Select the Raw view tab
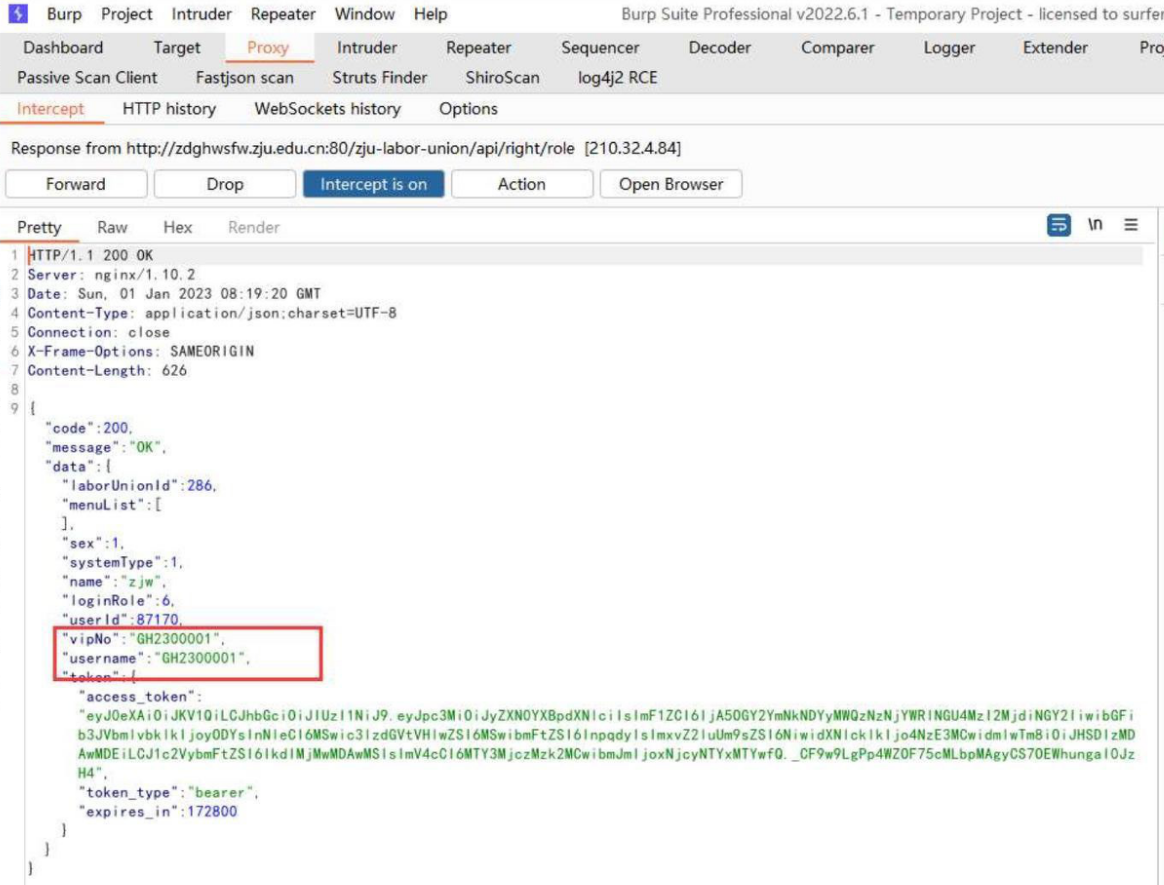 point(112,227)
